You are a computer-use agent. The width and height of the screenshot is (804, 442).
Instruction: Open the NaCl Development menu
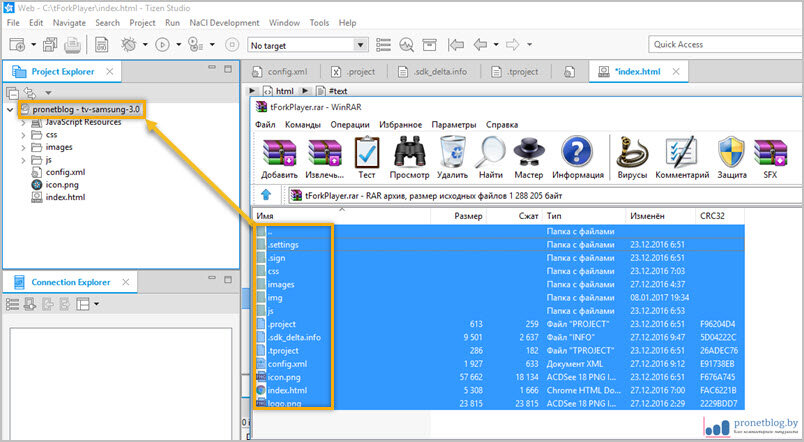point(224,23)
